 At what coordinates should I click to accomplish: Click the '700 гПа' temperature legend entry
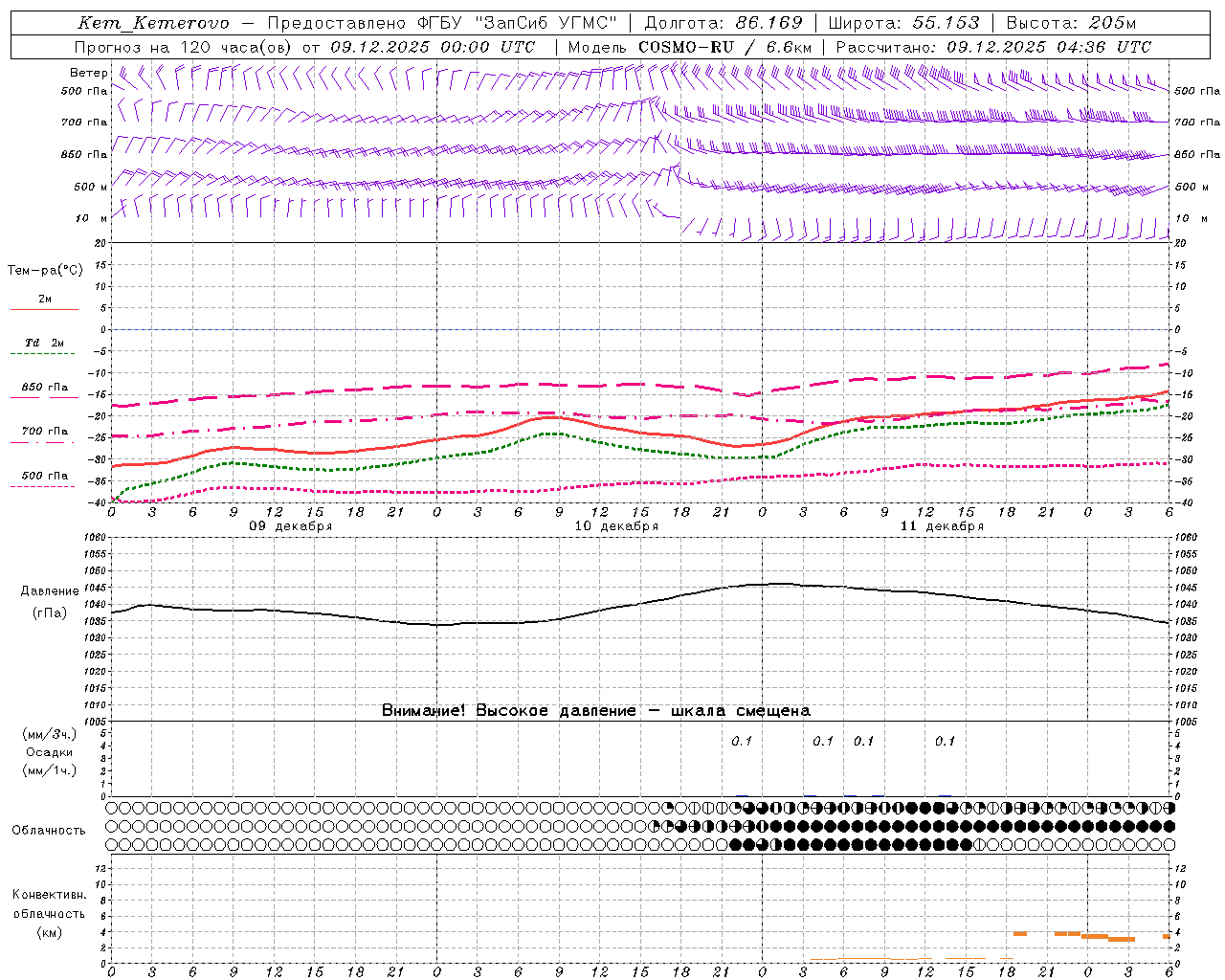(44, 432)
